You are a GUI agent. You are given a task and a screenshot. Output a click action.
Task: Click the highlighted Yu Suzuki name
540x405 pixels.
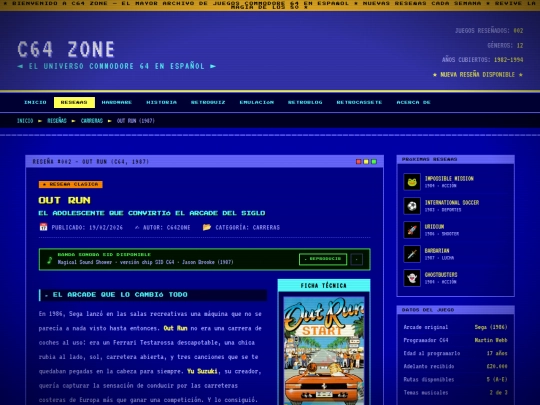click(x=202, y=371)
